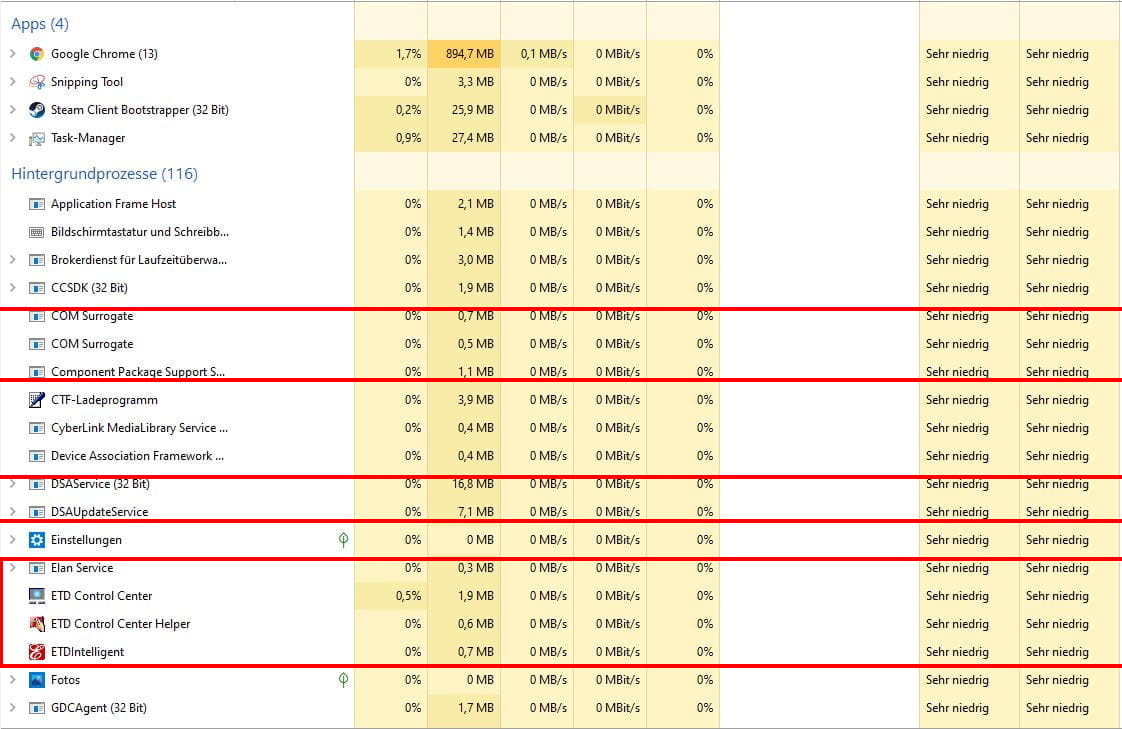This screenshot has width=1122, height=729.
Task: Click the ETD Control Center Helper icon
Action: click(x=37, y=624)
